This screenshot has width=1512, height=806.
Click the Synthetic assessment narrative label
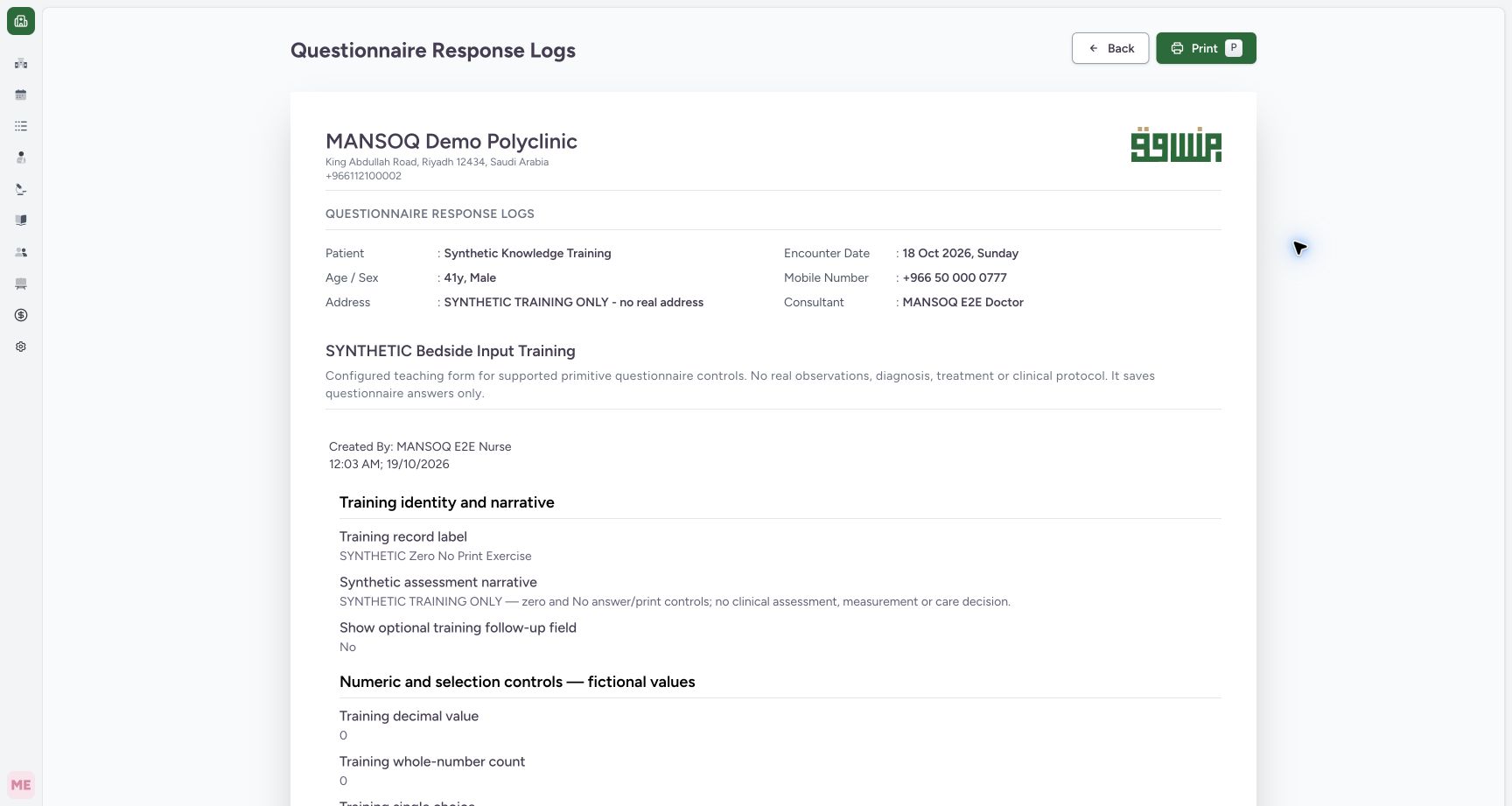[438, 582]
